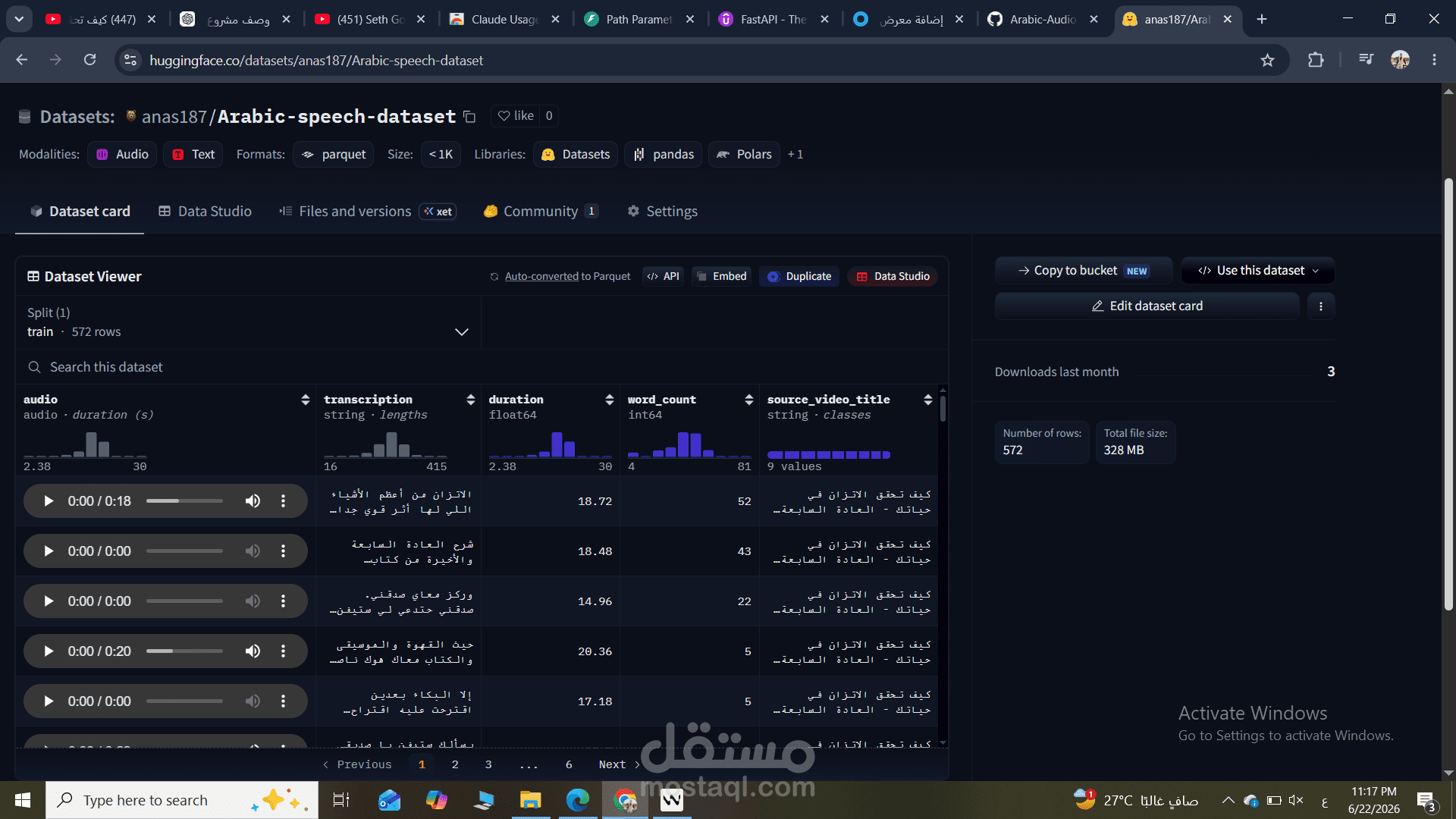Viewport: 1456px width, 819px height.
Task: Like the Arabic-speech-dataset
Action: pos(516,116)
